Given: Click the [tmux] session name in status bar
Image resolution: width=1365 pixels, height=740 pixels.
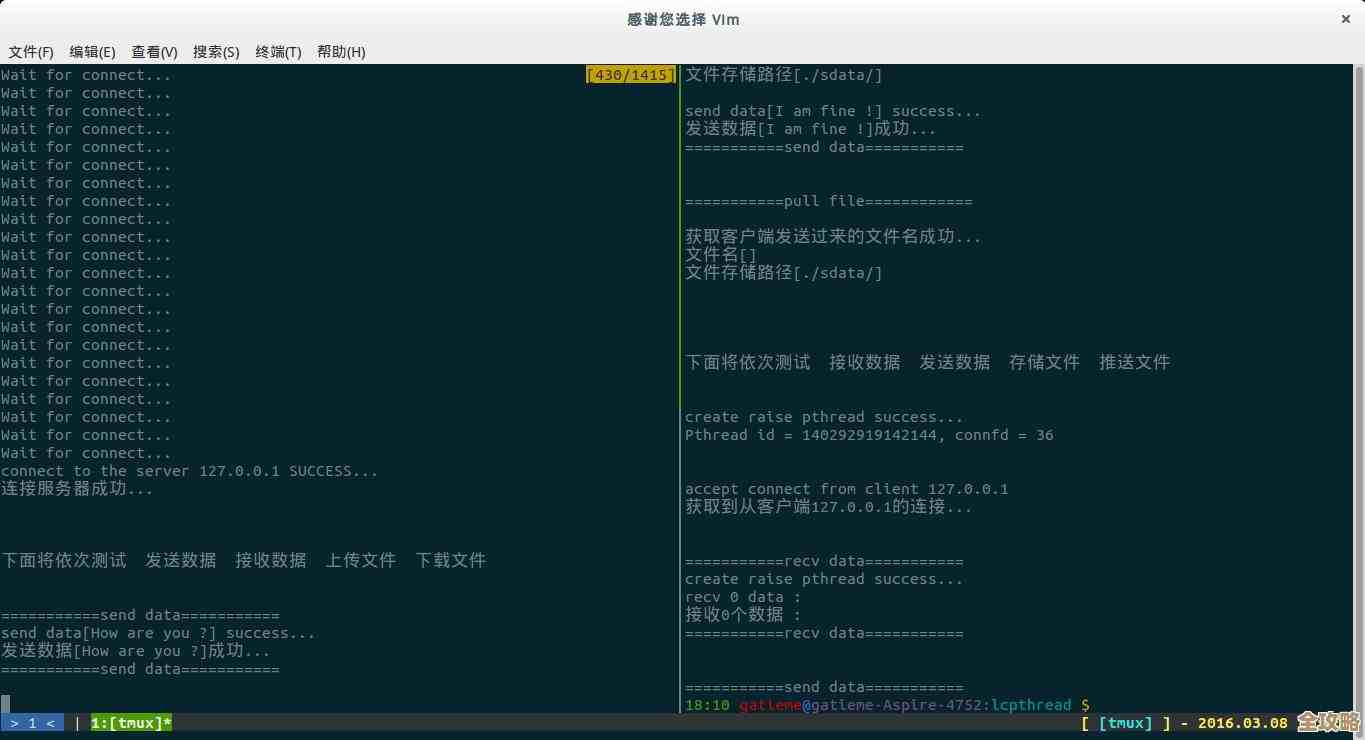Looking at the screenshot, I should click(x=1125, y=722).
